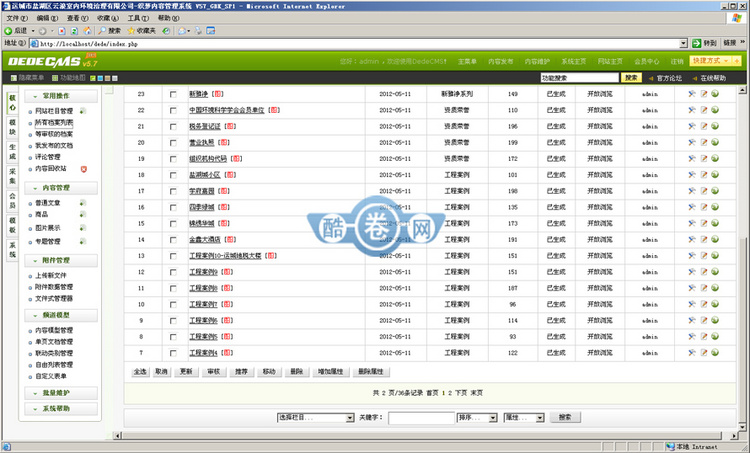The image size is (750, 453).
Task: Click the 隐藏菜单 toggle in dark toolbar
Action: (27, 77)
